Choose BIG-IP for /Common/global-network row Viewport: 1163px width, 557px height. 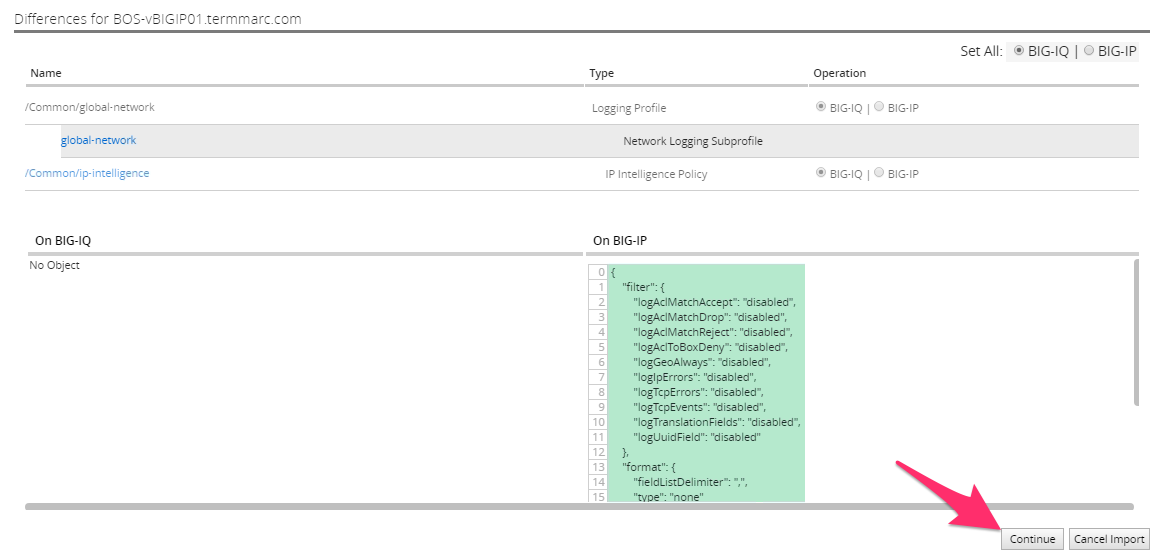(879, 107)
